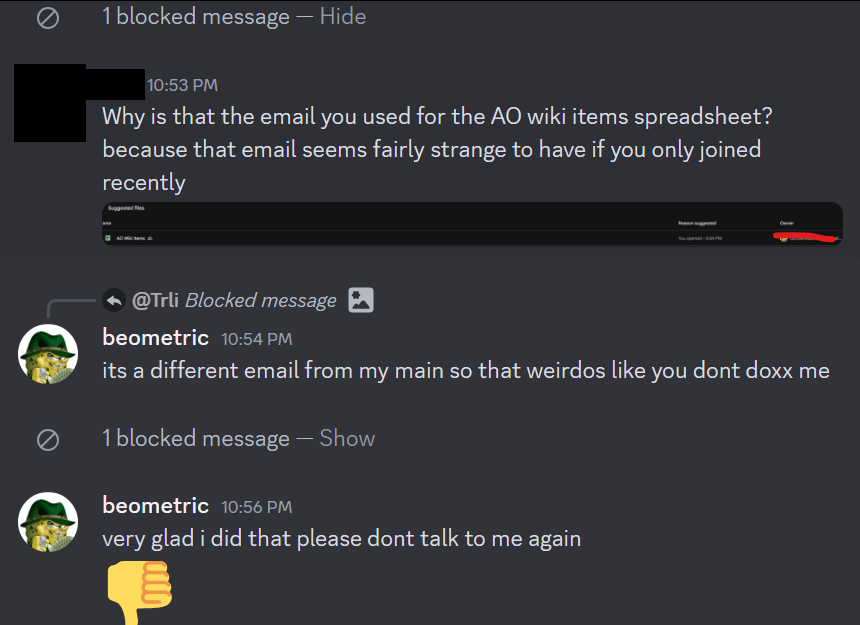Show the collapsed blocked message
This screenshot has width=860, height=625.
[x=347, y=439]
